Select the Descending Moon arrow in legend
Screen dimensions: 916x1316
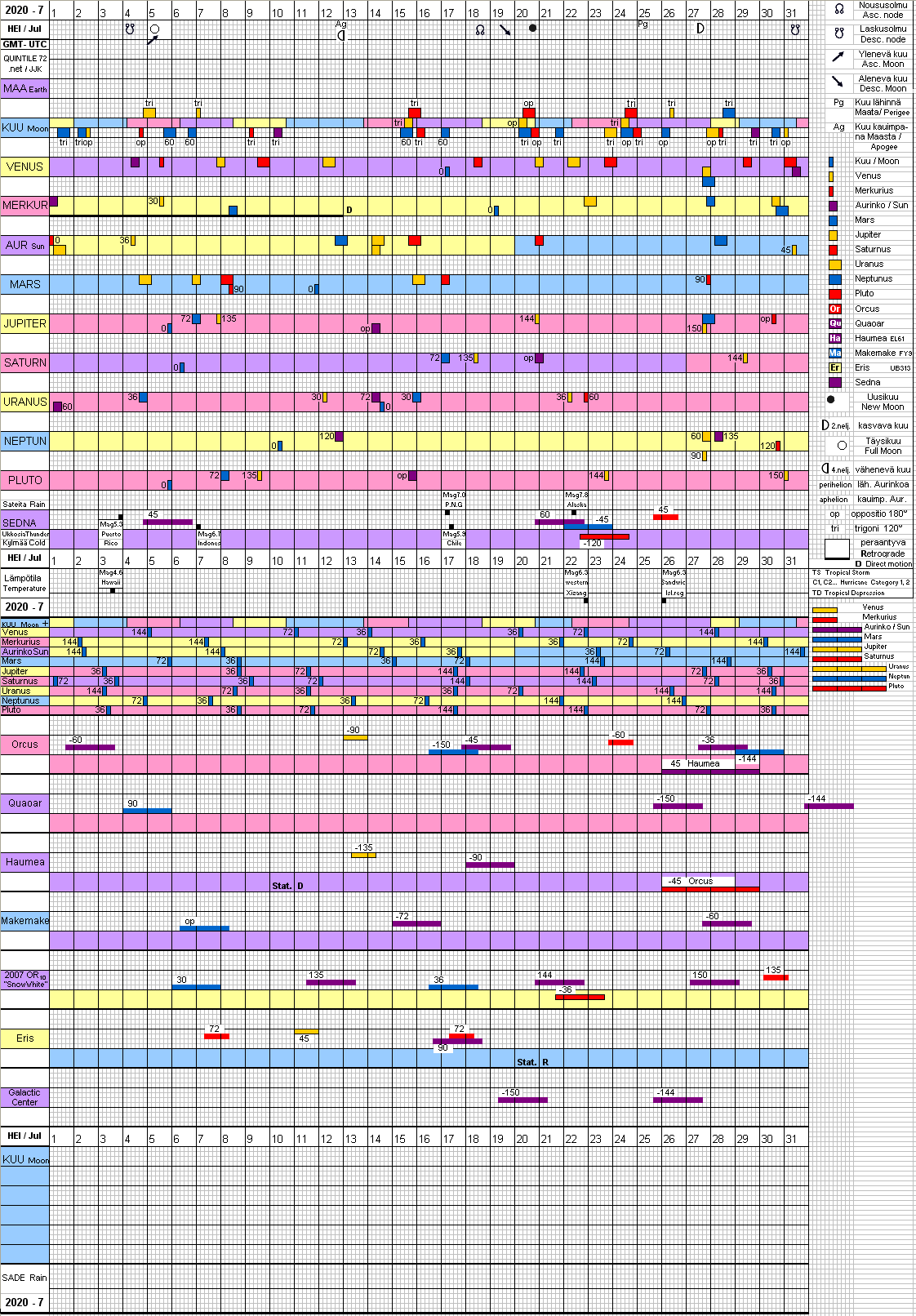(x=838, y=82)
